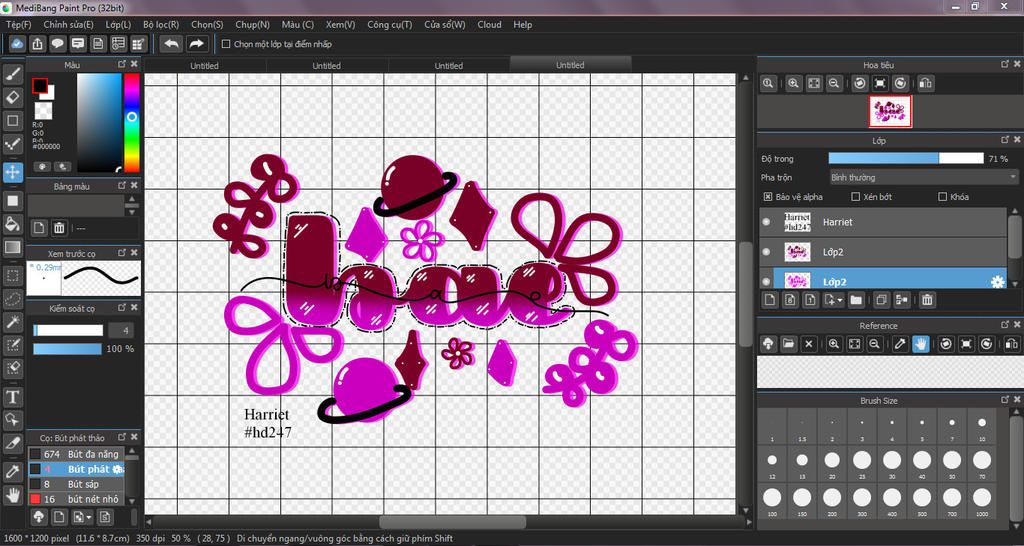Image resolution: width=1024 pixels, height=546 pixels.
Task: Click the rainbow hue bar
Action: pos(132,122)
